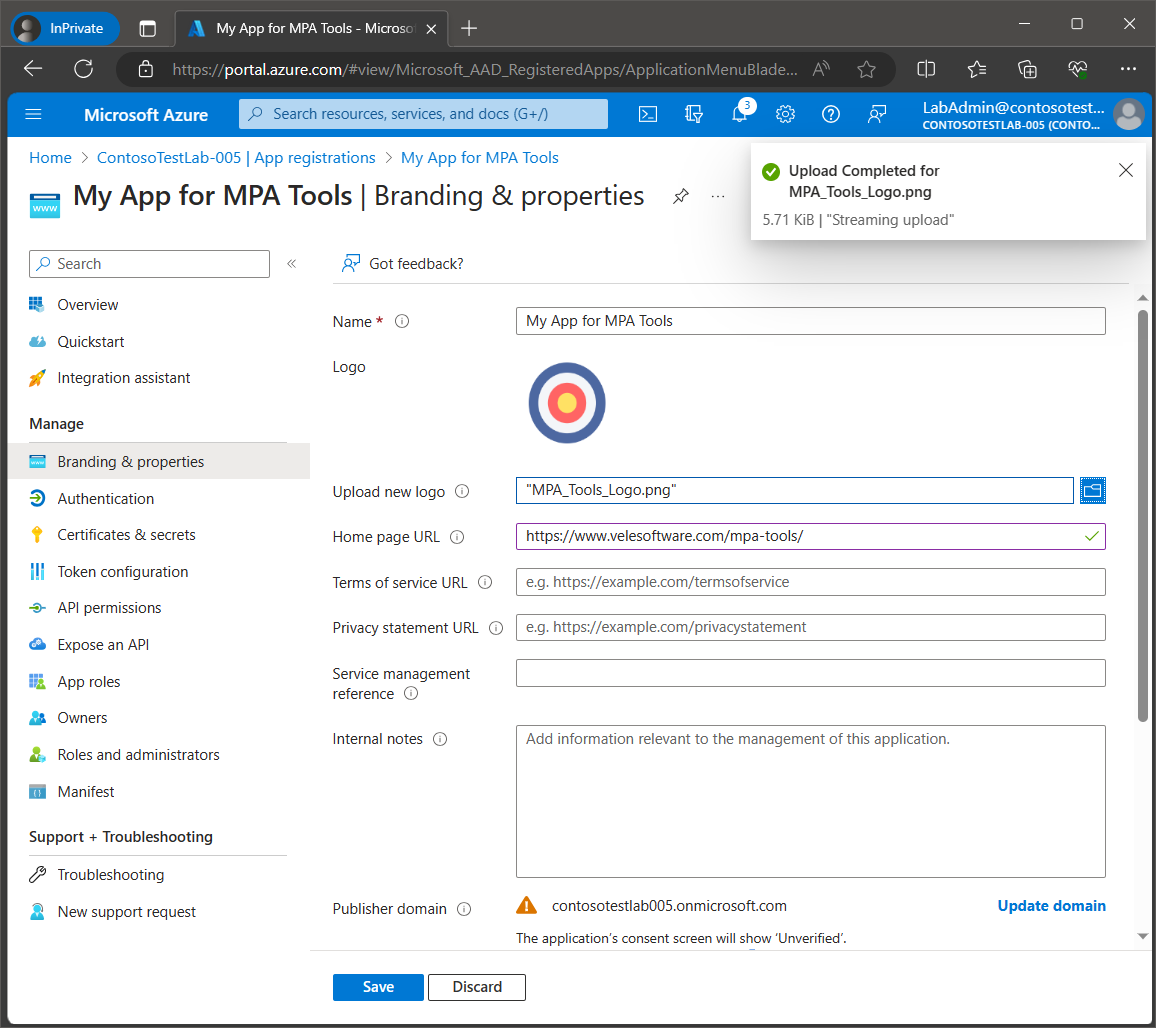The width and height of the screenshot is (1156, 1028).
Task: Click the LabAdmin account avatar
Action: coord(1128,114)
